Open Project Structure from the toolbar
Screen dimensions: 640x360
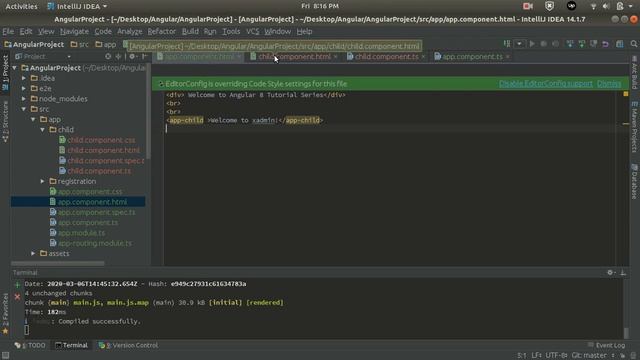click(x=620, y=44)
